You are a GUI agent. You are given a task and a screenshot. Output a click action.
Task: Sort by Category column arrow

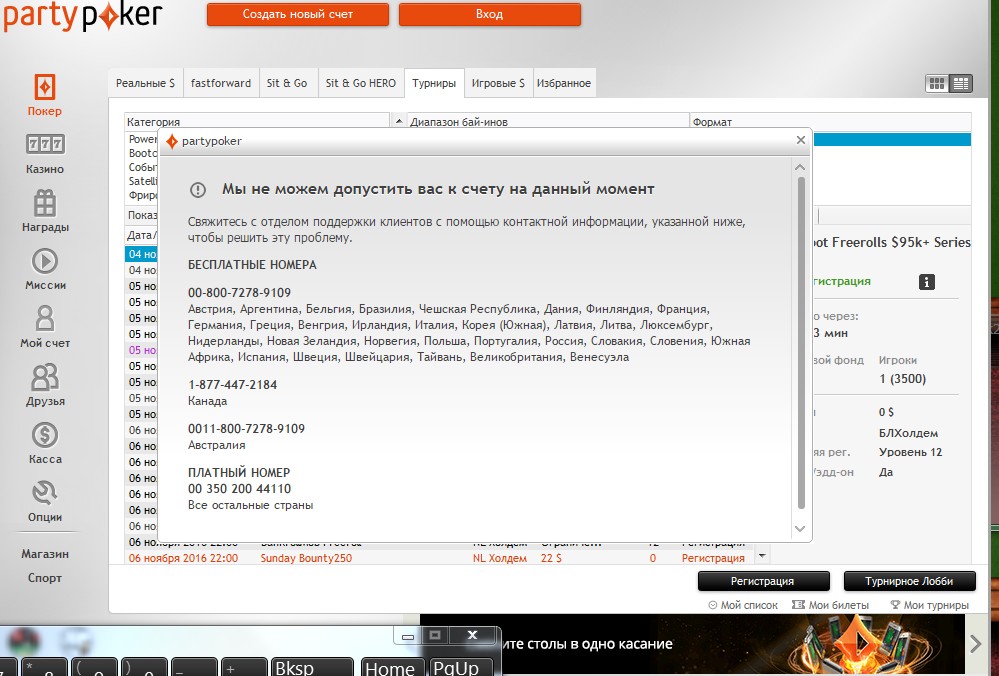398,121
